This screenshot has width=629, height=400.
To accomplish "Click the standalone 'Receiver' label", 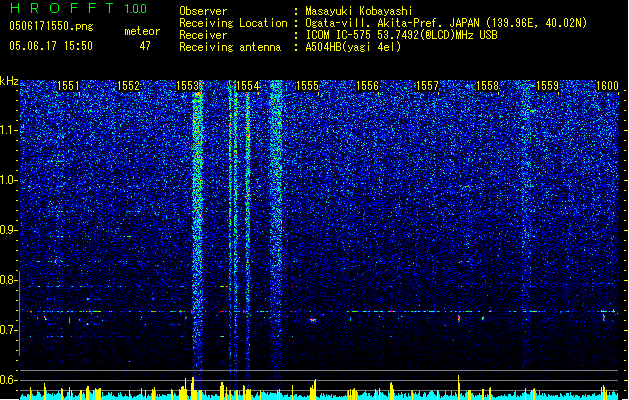I will (203, 35).
